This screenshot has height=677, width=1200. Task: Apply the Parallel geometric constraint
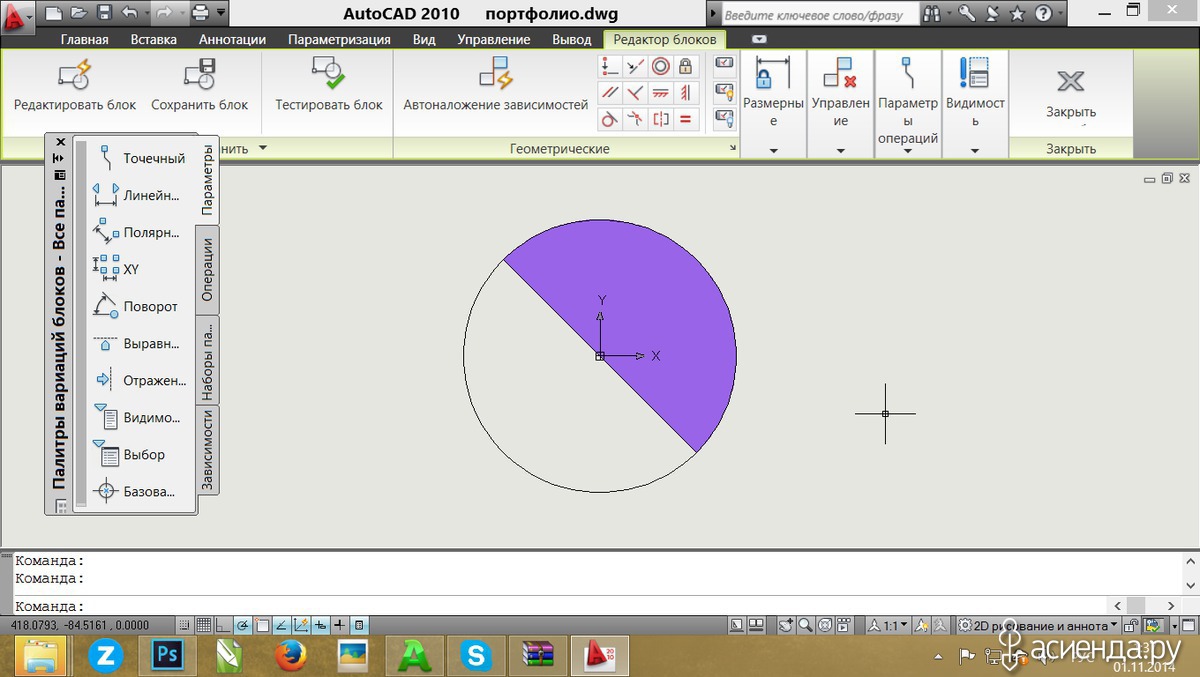click(x=610, y=93)
